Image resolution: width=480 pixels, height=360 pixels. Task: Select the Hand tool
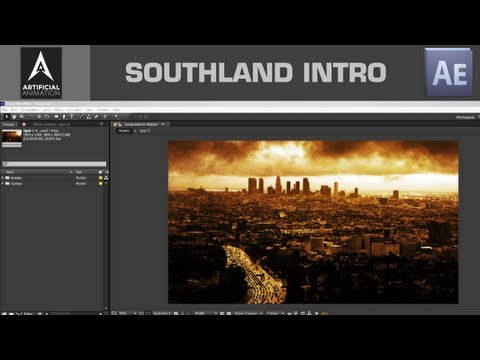(14, 117)
